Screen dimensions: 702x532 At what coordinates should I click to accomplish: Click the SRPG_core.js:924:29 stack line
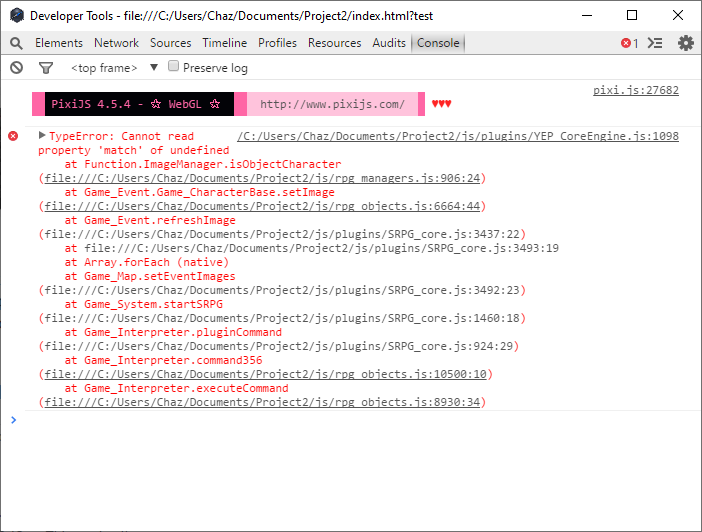[x=279, y=346]
